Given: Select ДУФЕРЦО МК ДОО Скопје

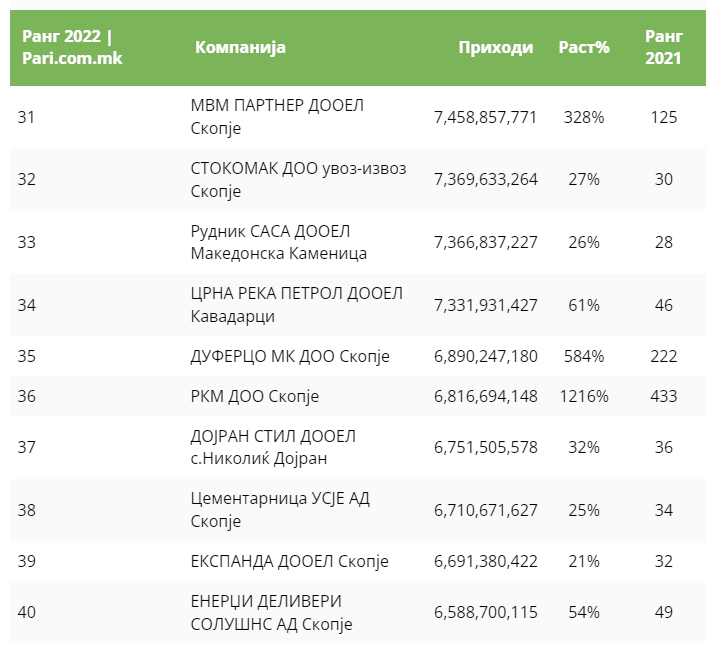Looking at the screenshot, I should (x=290, y=356).
